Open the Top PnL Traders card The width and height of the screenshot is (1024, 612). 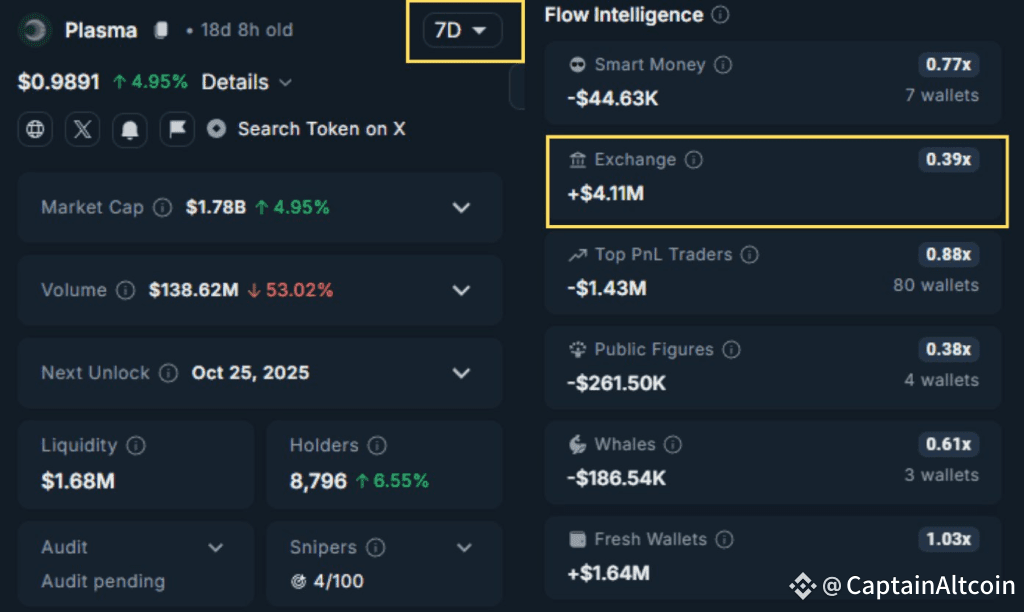click(x=772, y=272)
